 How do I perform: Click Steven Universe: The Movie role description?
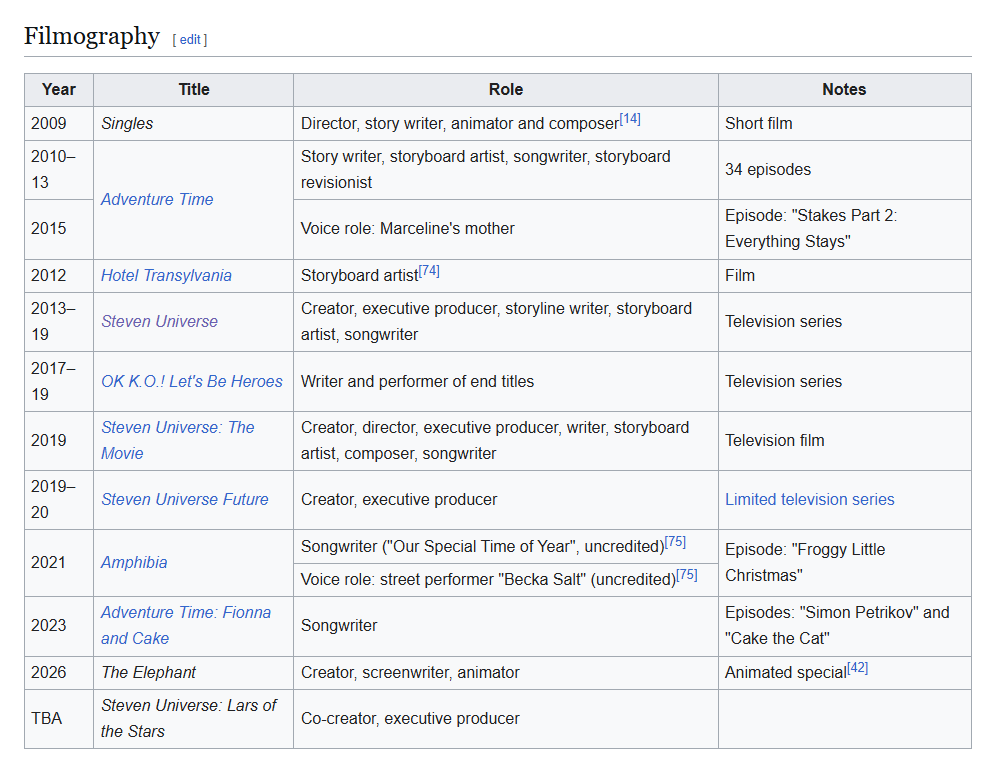pyautogui.click(x=495, y=440)
